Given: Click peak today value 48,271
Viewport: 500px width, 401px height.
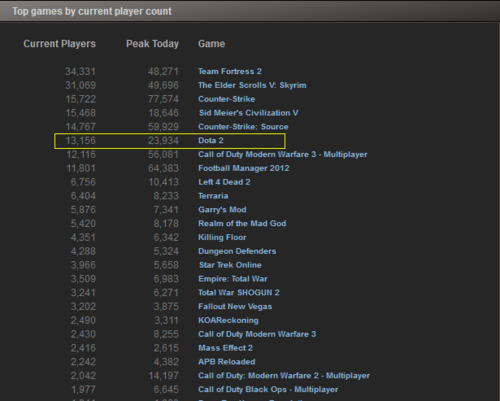Looking at the screenshot, I should coord(163,71).
